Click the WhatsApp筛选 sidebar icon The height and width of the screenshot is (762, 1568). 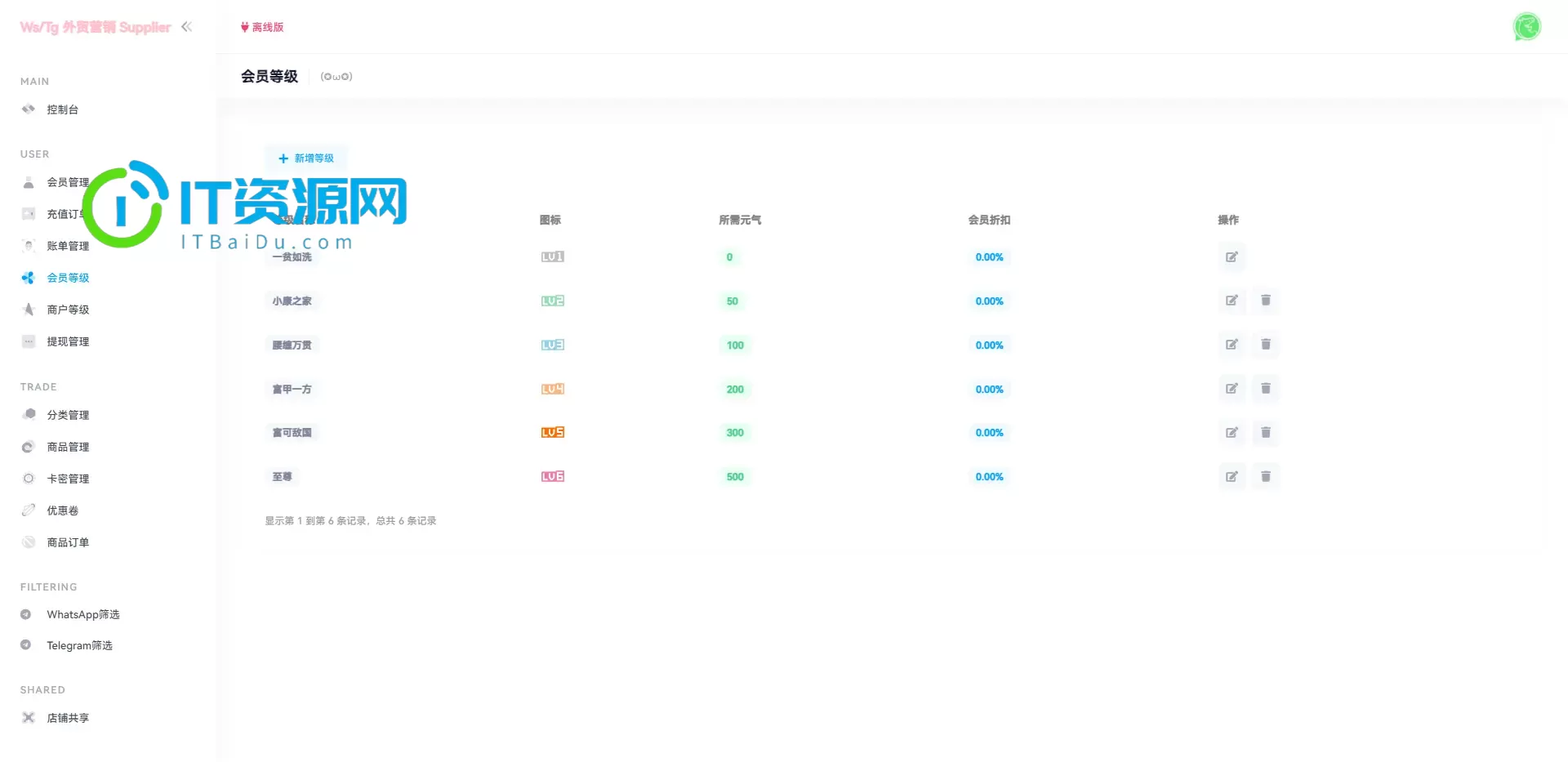[x=26, y=614]
